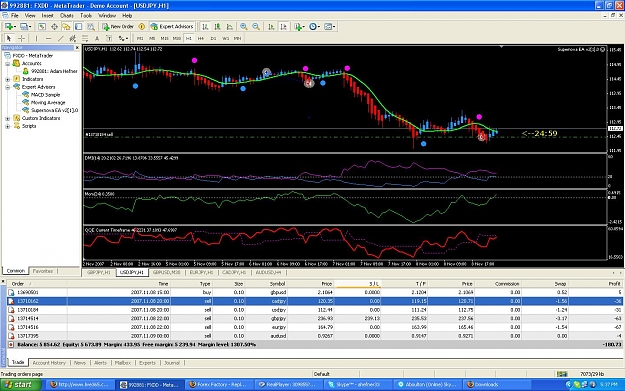The height and width of the screenshot is (391, 625).
Task: Show the Market Watch window
Action: pos(42,26)
